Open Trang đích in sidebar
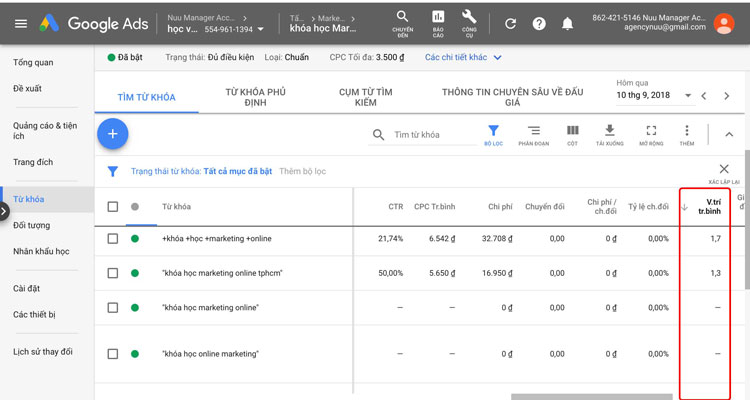This screenshot has height=400, width=750. [33, 162]
